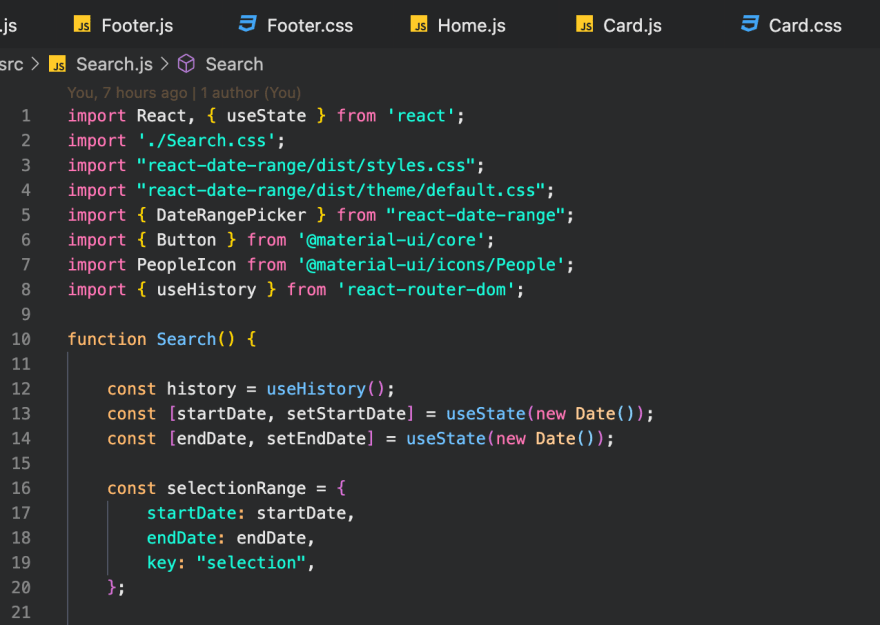Click 'useHistory()' call on line 12
The width and height of the screenshot is (880, 625).
326,389
